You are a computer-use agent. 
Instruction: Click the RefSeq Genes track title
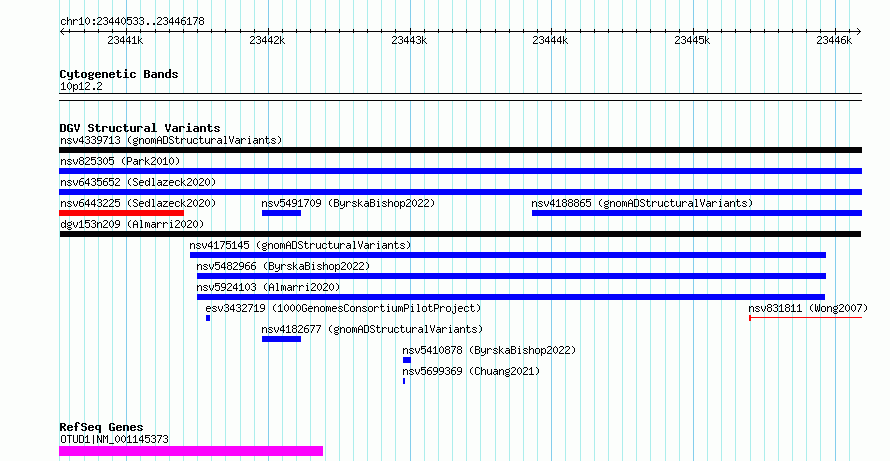(x=101, y=427)
